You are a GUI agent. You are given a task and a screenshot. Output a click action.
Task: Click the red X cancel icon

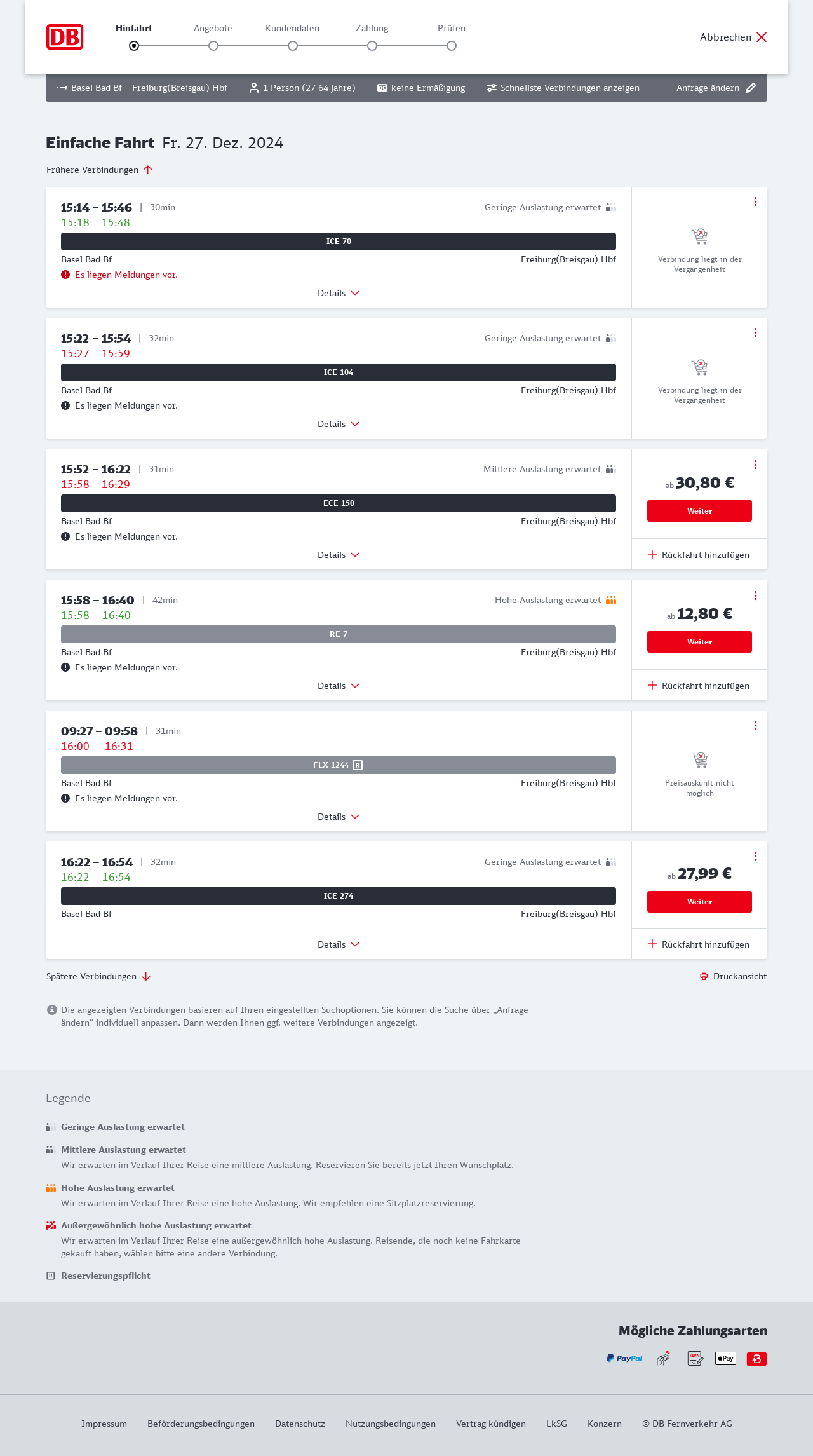pyautogui.click(x=762, y=37)
